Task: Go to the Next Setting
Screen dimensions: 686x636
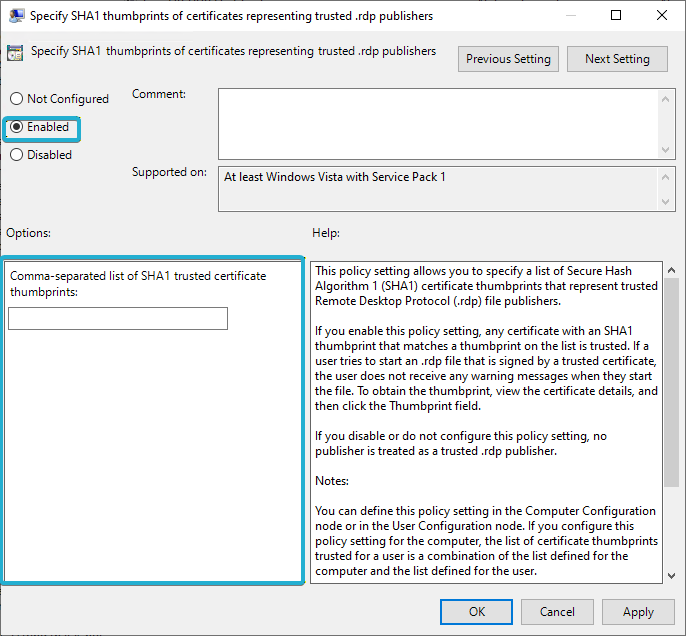Action: click(x=617, y=59)
